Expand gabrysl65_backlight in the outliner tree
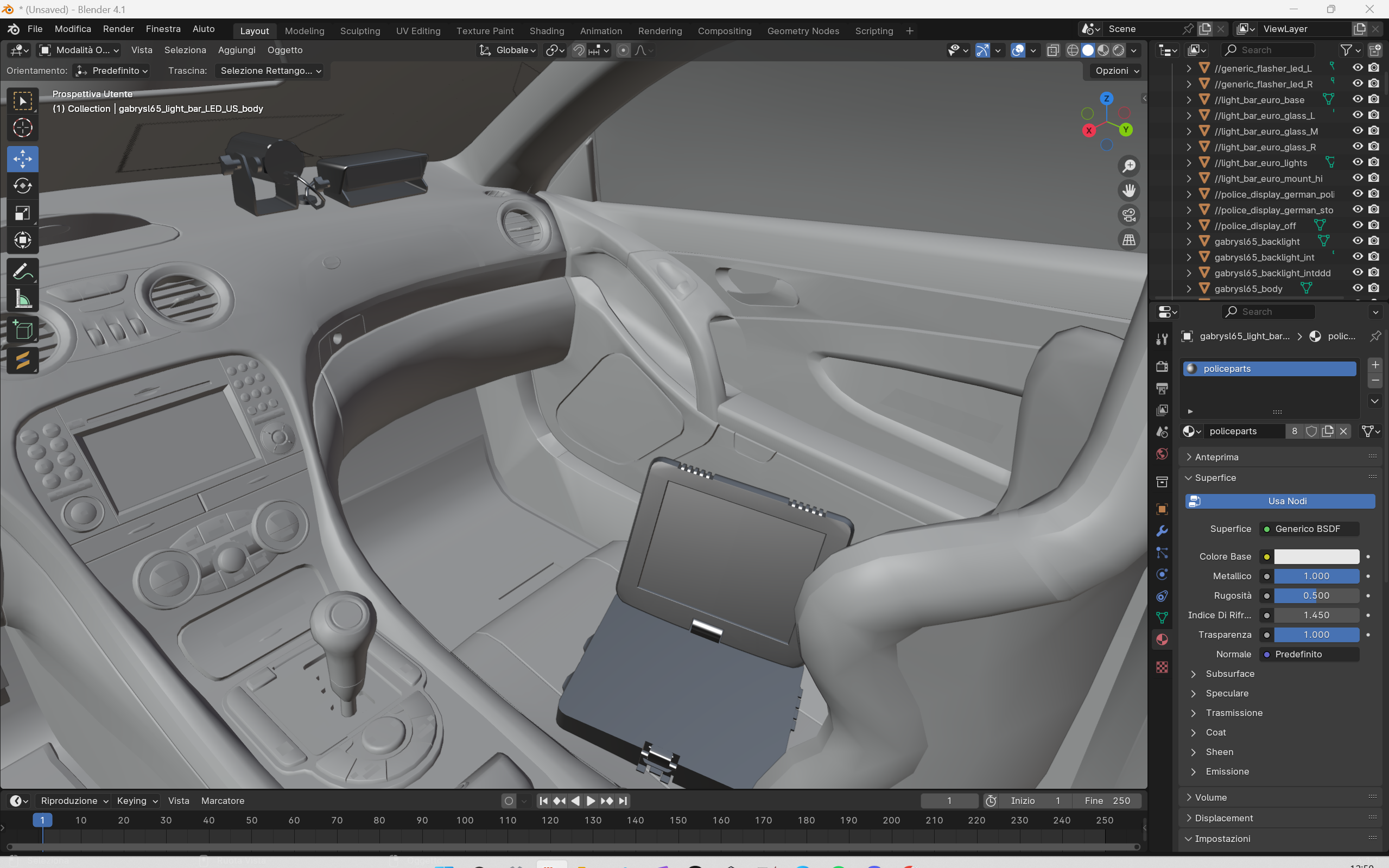 pos(1189,242)
